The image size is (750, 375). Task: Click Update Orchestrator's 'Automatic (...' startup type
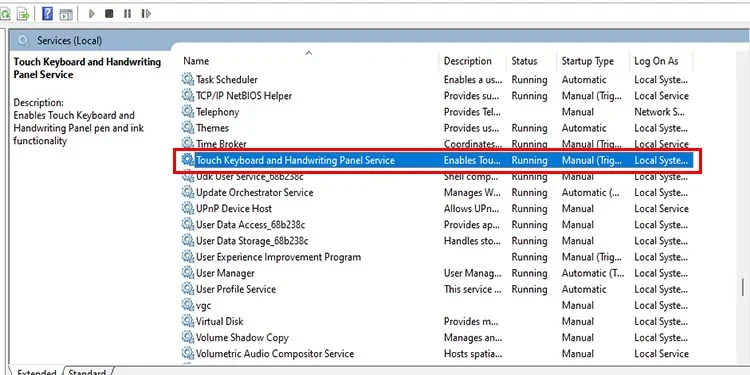pos(590,192)
